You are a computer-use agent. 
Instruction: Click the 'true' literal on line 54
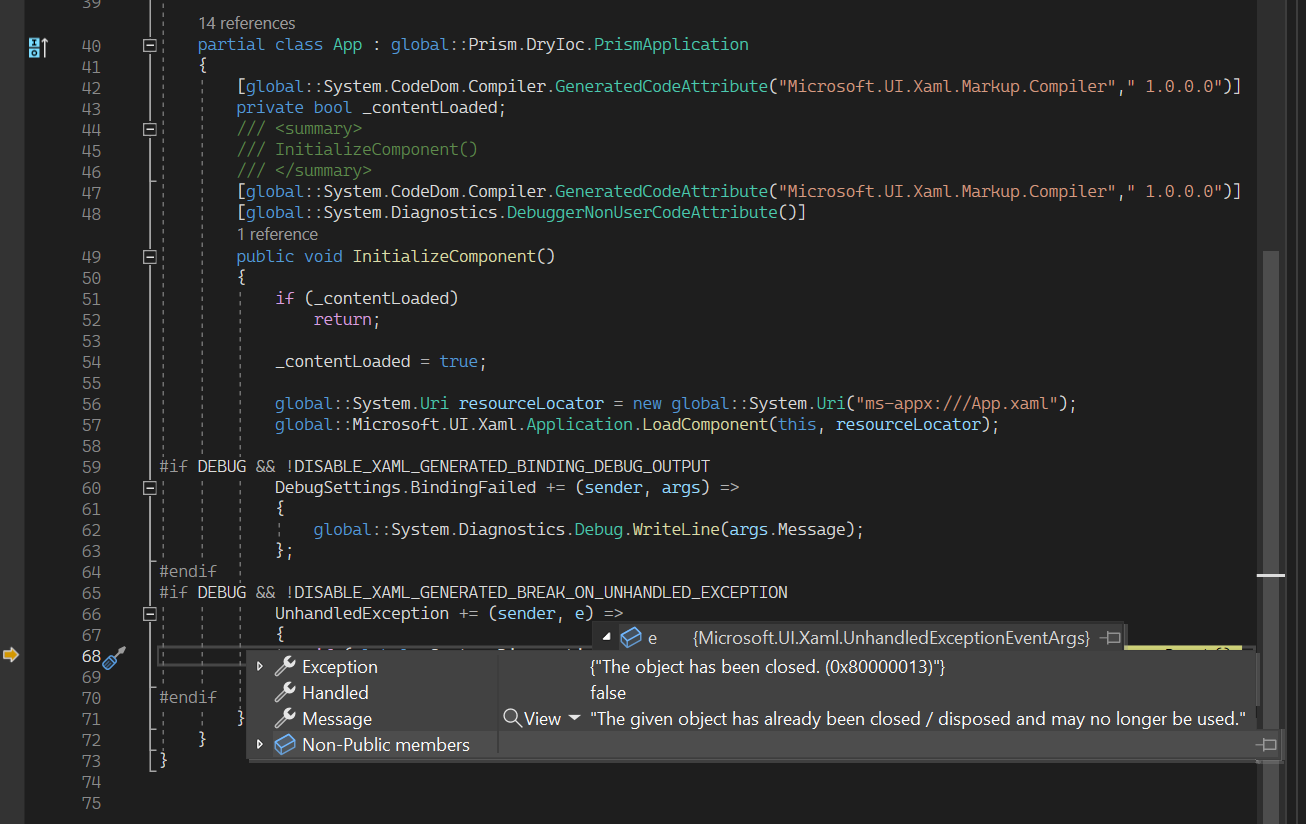(x=458, y=362)
